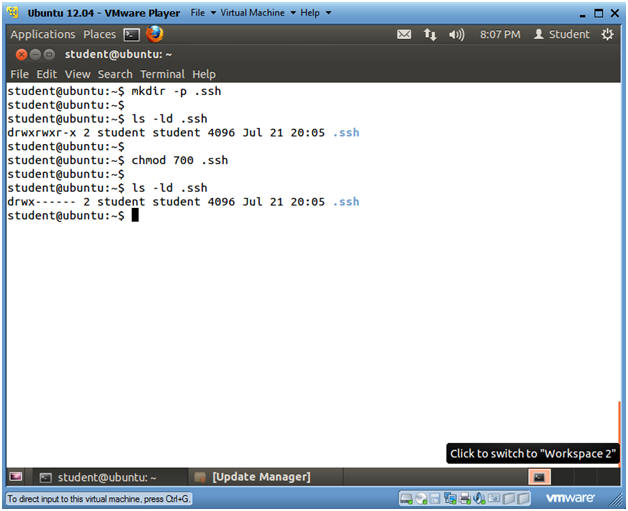Click the terminal title 'student@ubuntu: ~'

tap(118, 54)
